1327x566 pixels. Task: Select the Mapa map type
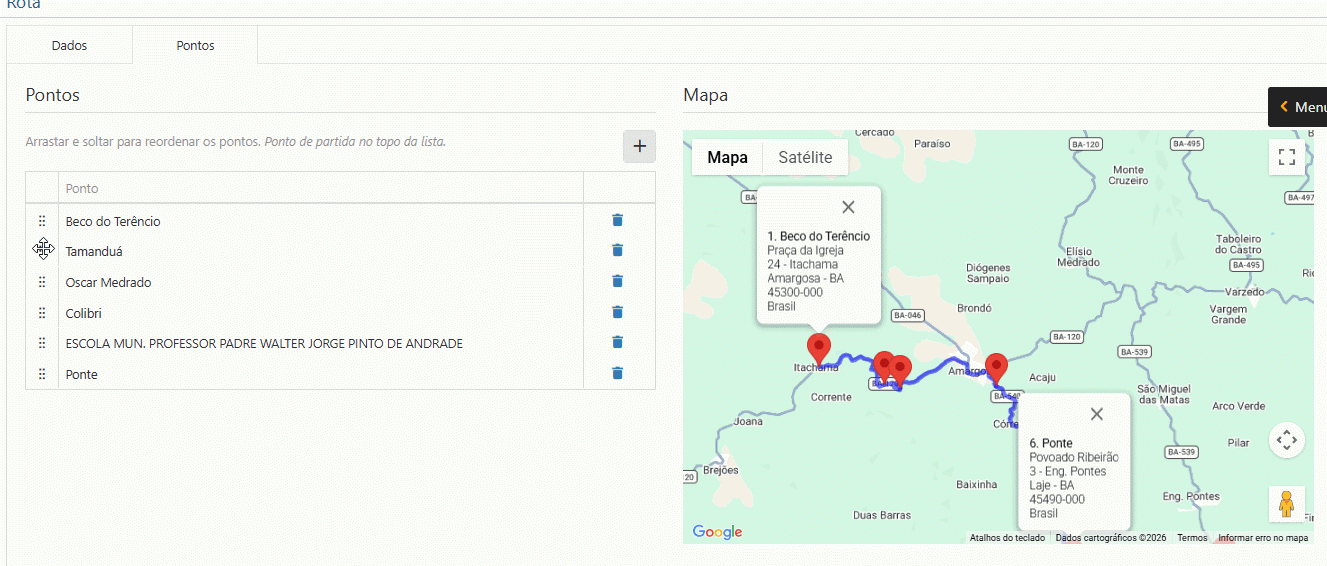[x=727, y=157]
